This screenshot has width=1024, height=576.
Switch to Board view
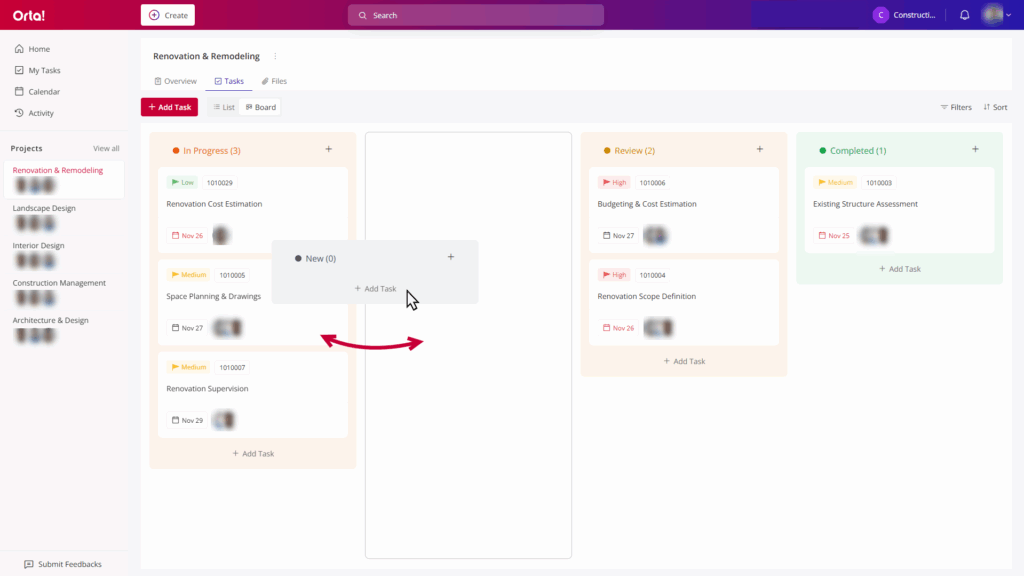[x=260, y=107]
